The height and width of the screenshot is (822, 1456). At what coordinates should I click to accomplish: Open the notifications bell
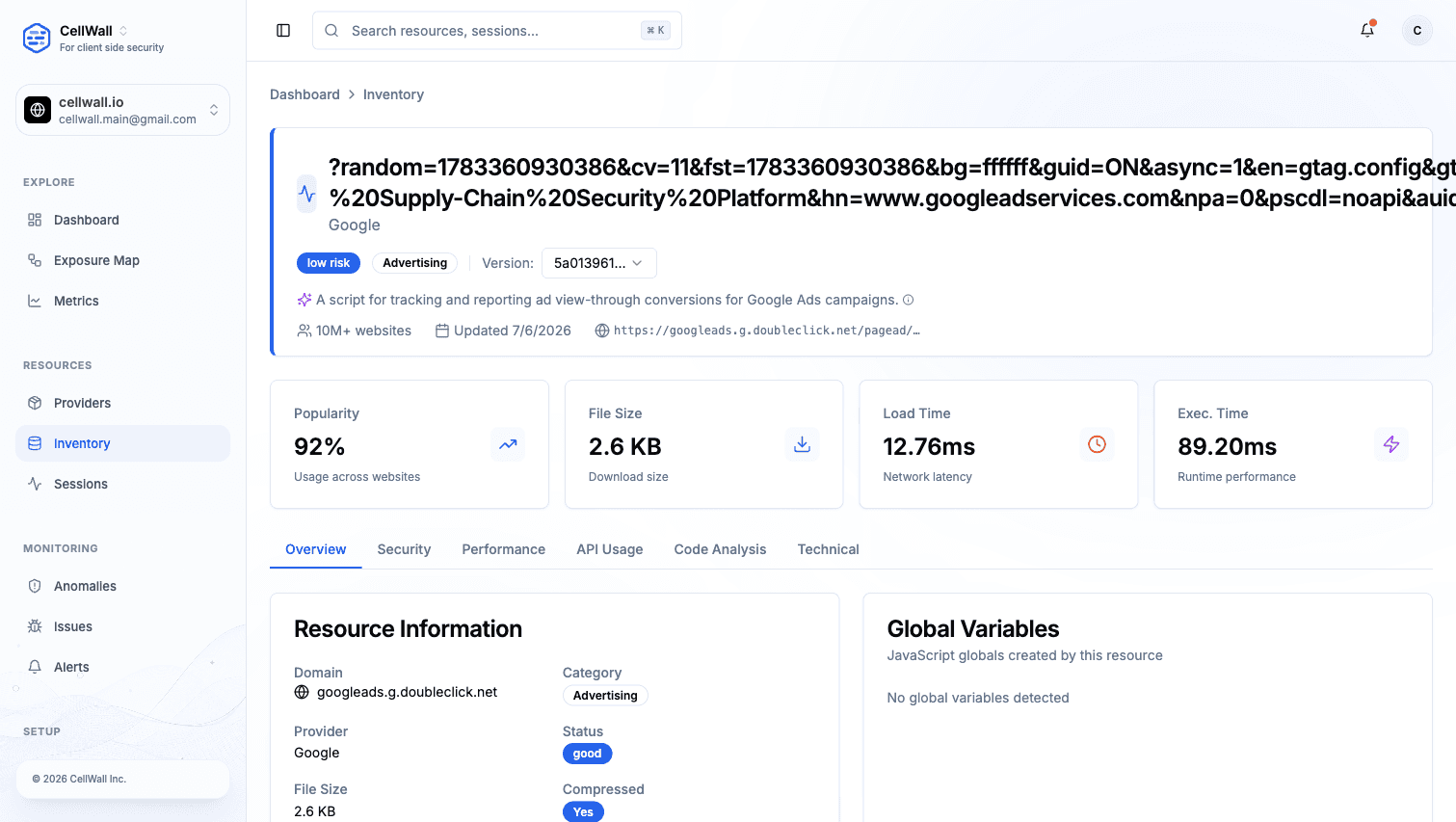coord(1367,31)
